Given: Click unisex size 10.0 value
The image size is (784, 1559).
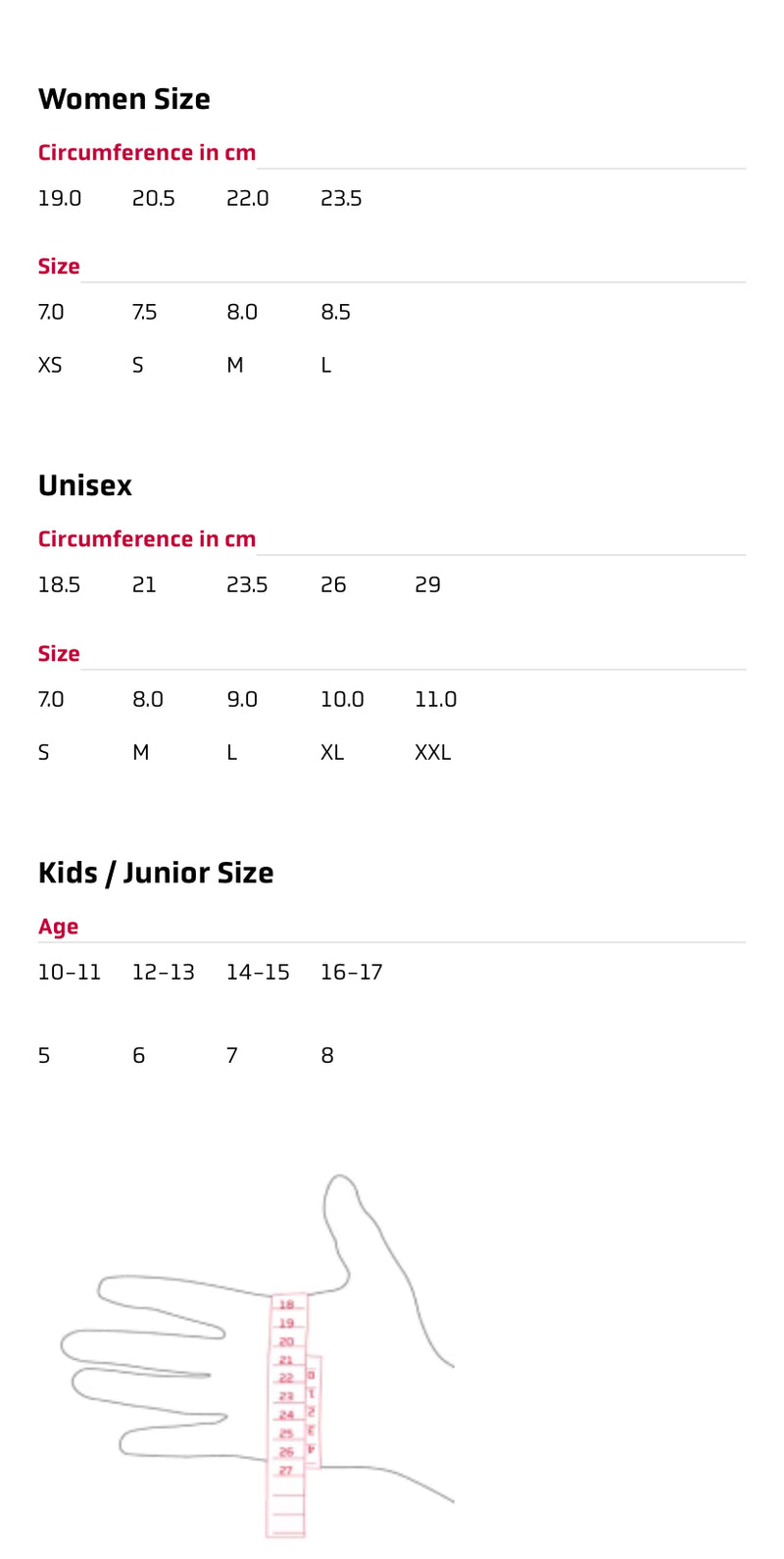Looking at the screenshot, I should (x=342, y=699).
